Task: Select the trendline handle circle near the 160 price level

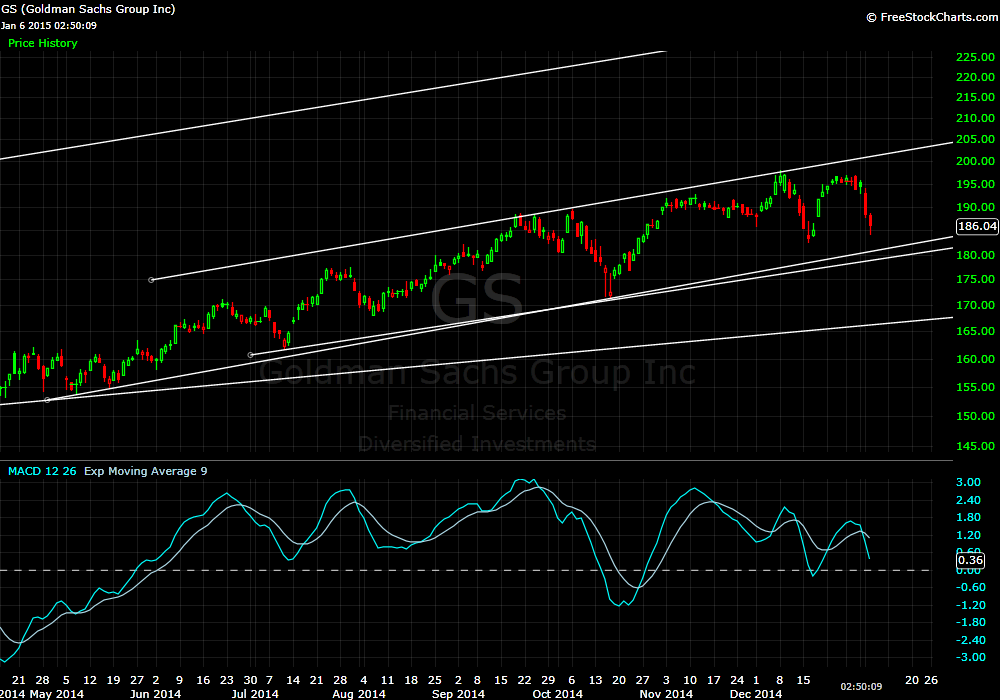Action: [x=251, y=355]
